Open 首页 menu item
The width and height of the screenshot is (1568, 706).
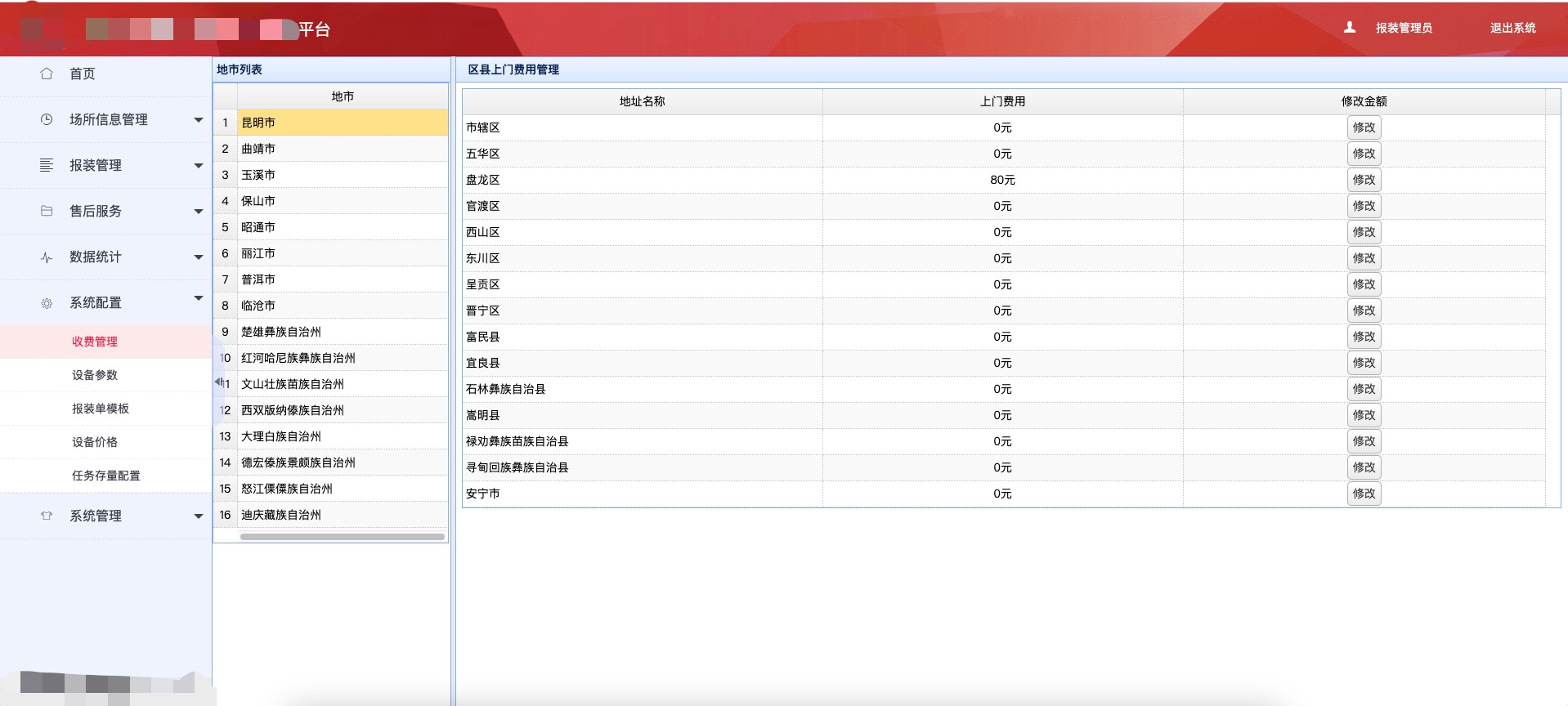82,74
